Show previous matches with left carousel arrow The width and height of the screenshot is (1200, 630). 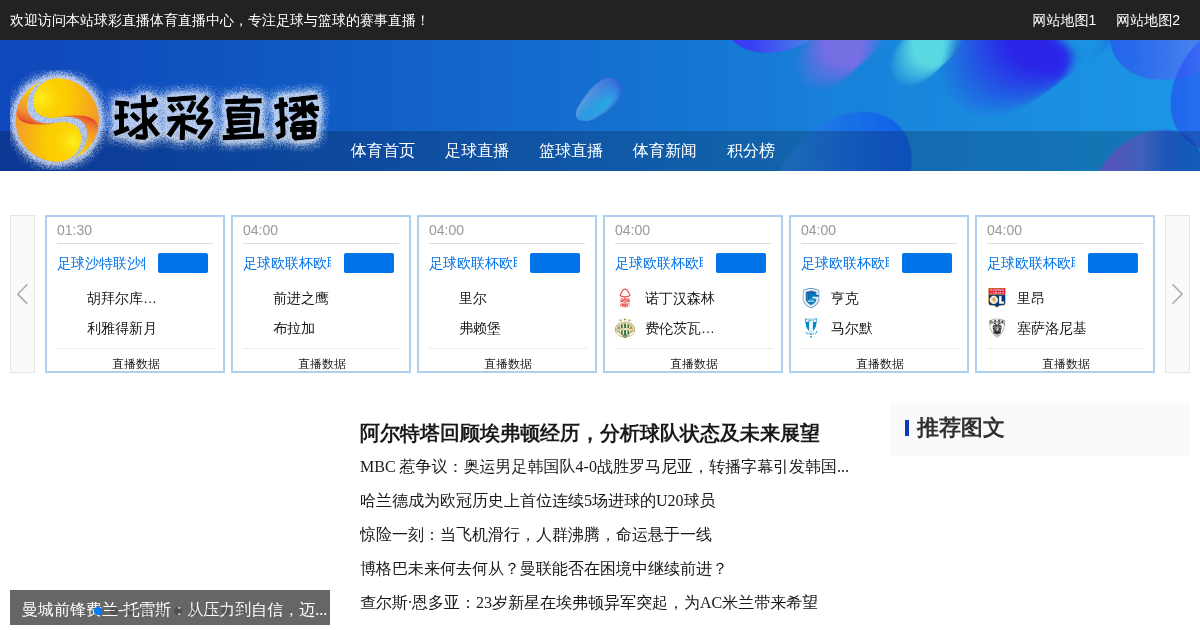[22, 294]
